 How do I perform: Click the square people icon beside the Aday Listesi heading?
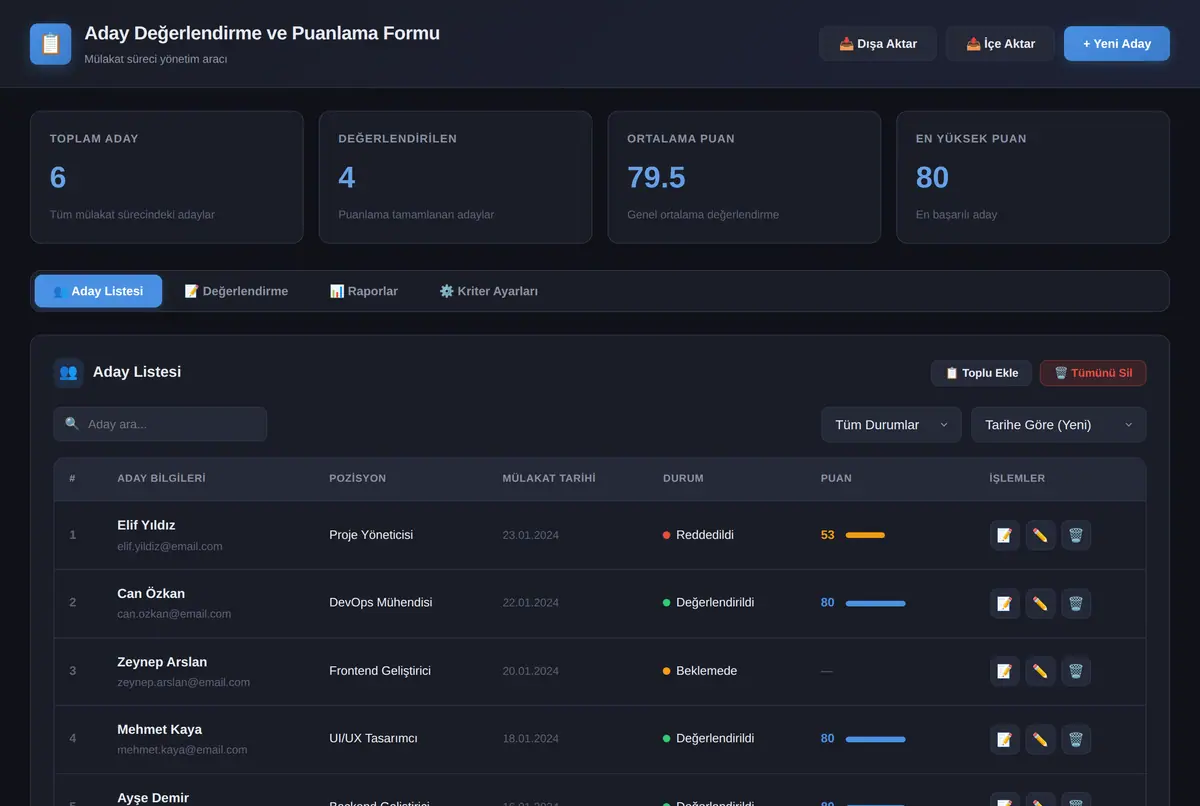(68, 372)
